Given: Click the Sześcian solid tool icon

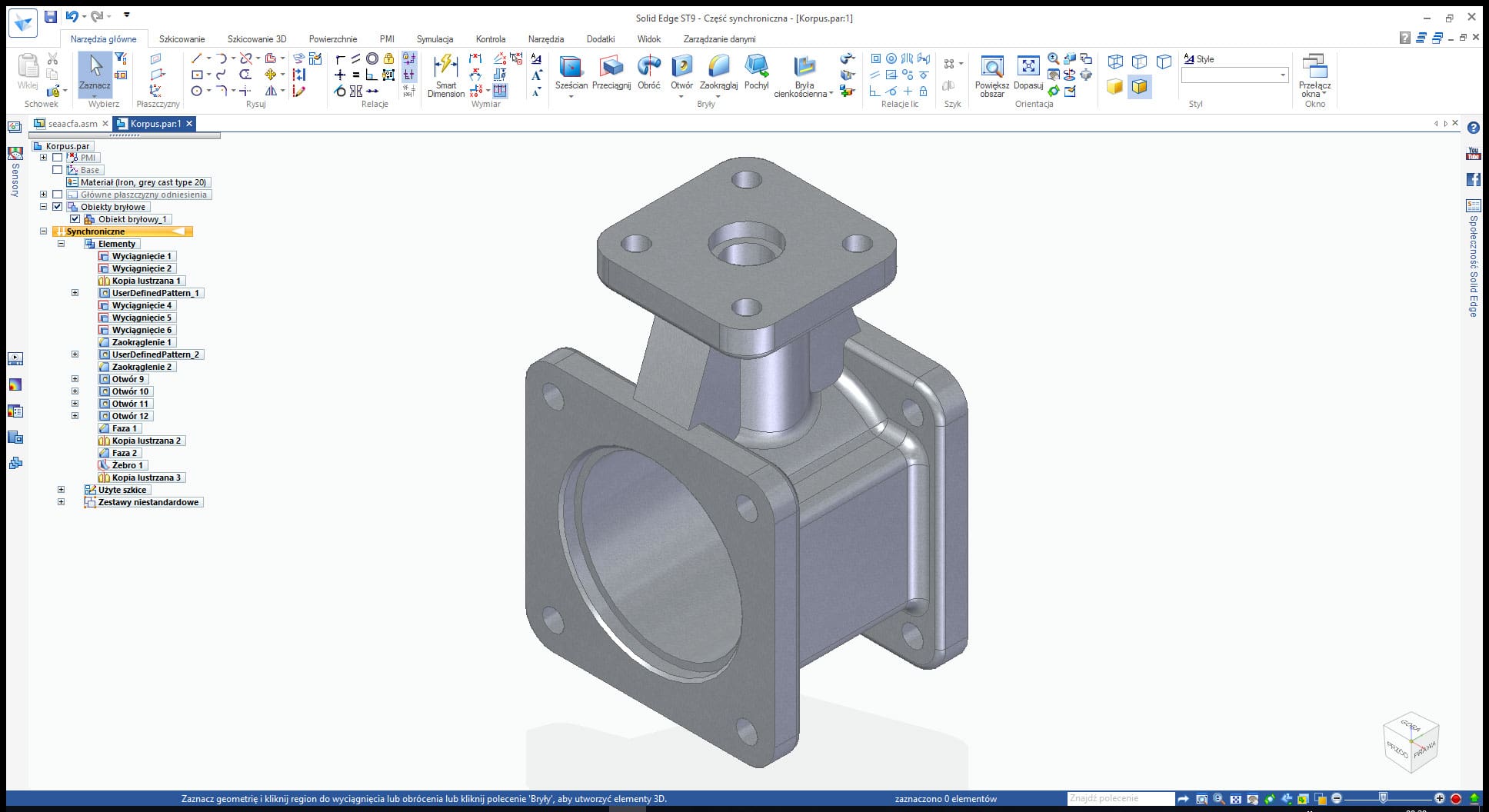Looking at the screenshot, I should (x=571, y=68).
